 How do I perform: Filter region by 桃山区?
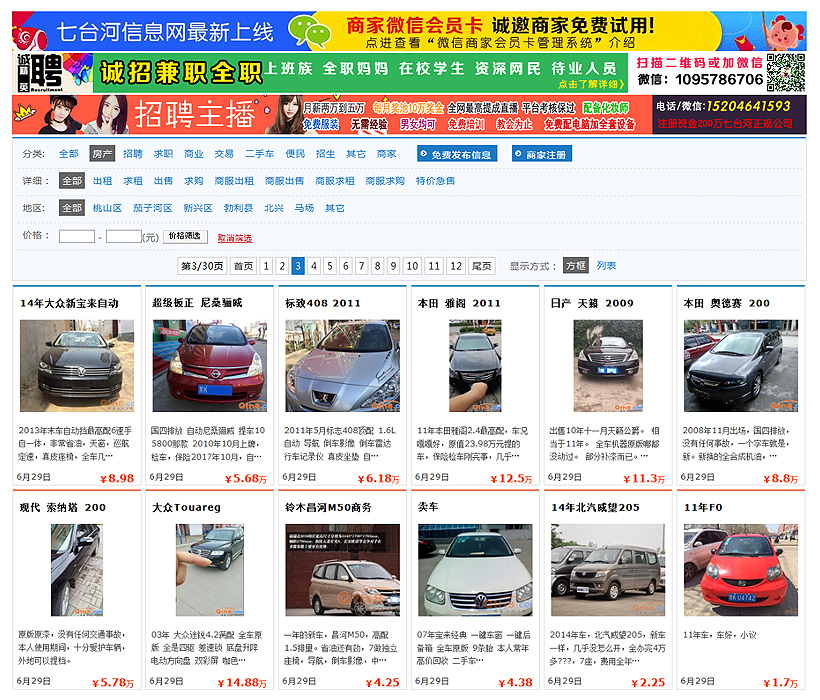coord(107,208)
